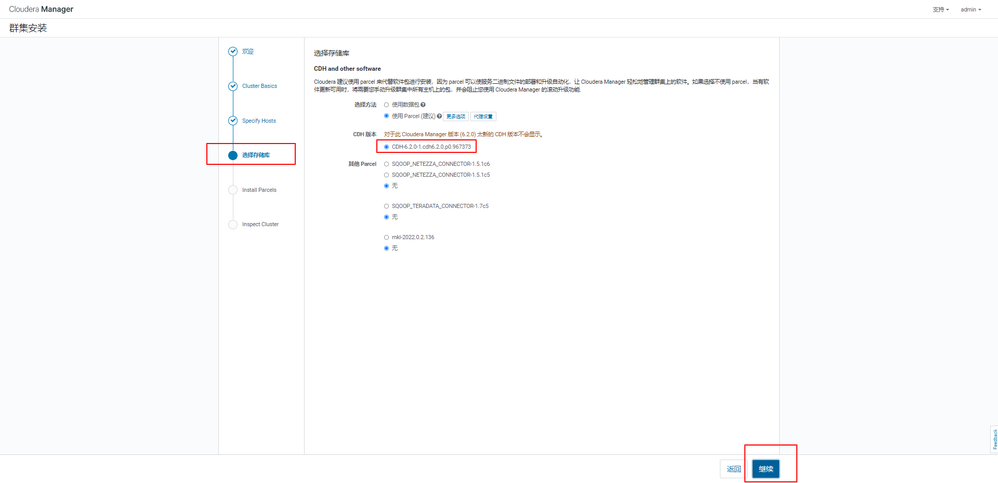Click the 其他 Parcel field label

click(x=363, y=164)
